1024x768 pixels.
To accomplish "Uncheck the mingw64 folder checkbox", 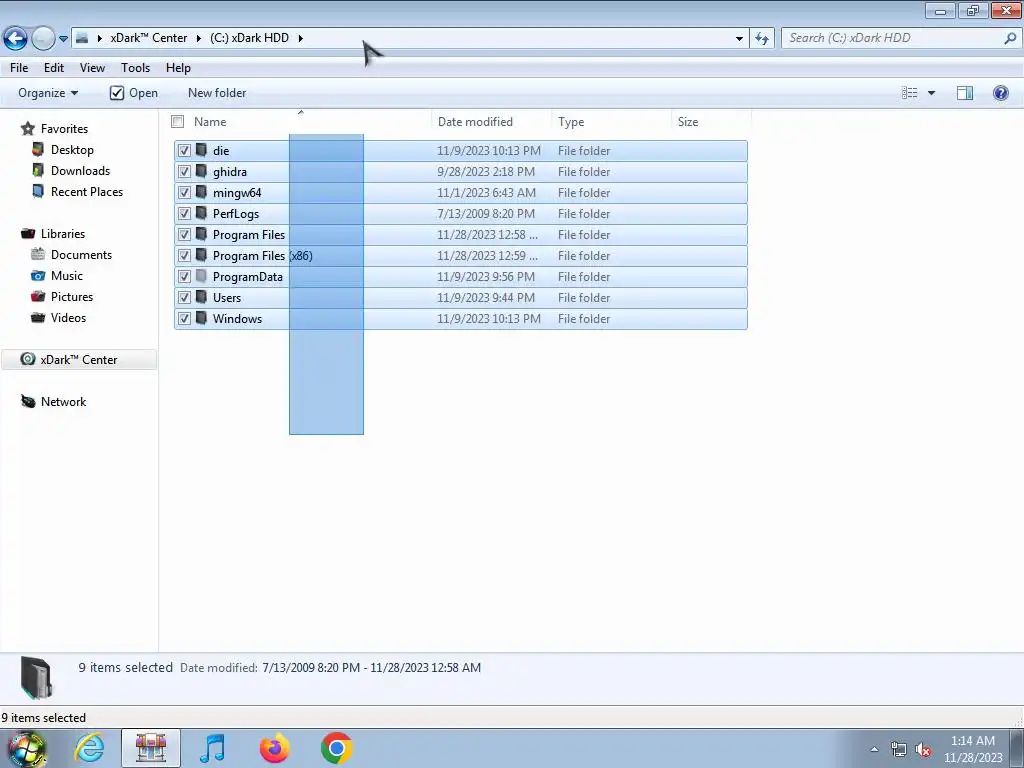I will point(184,193).
